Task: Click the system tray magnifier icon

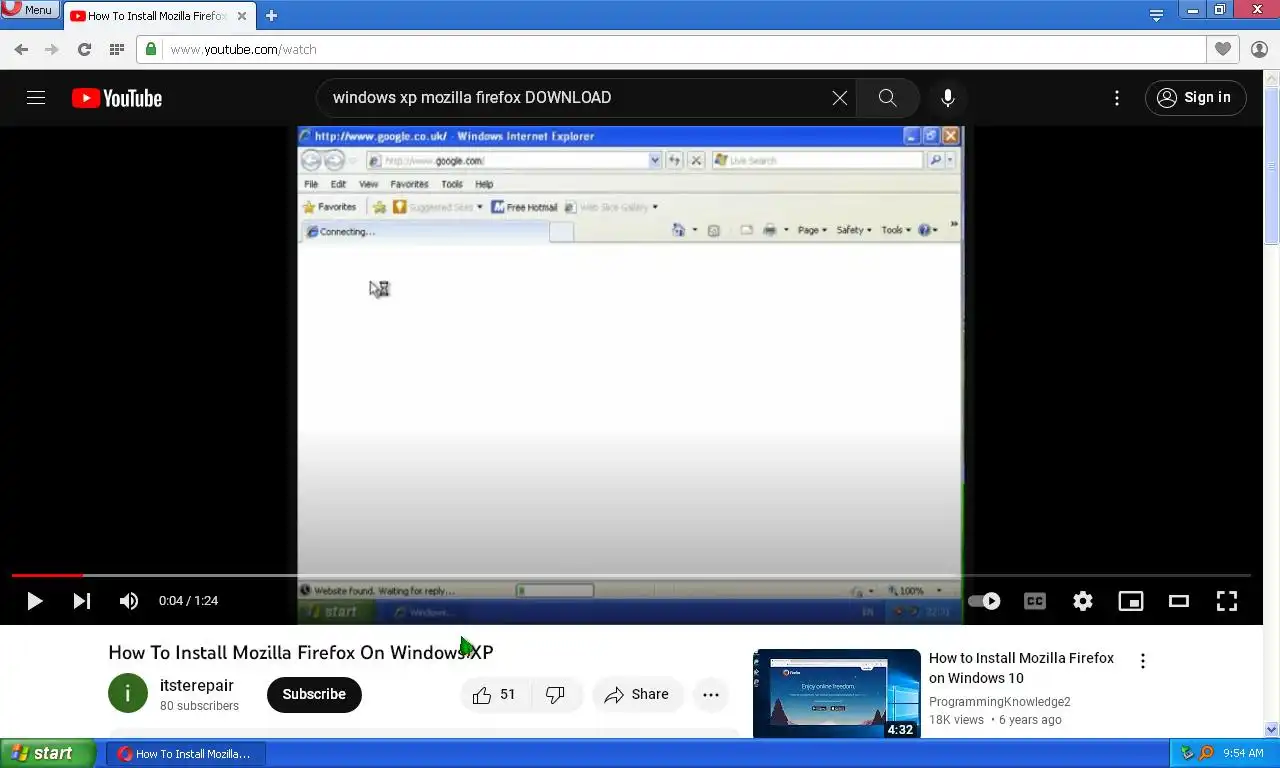Action: (x=1206, y=753)
